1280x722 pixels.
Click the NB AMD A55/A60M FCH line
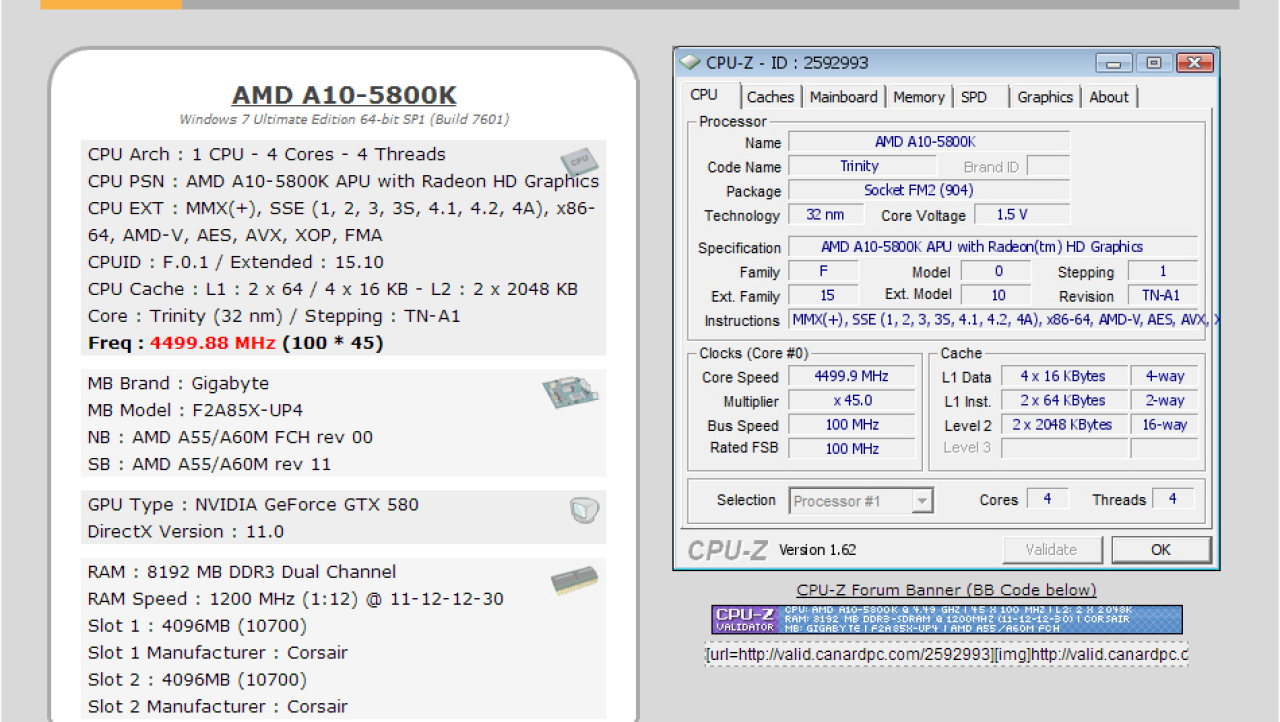pyautogui.click(x=231, y=437)
